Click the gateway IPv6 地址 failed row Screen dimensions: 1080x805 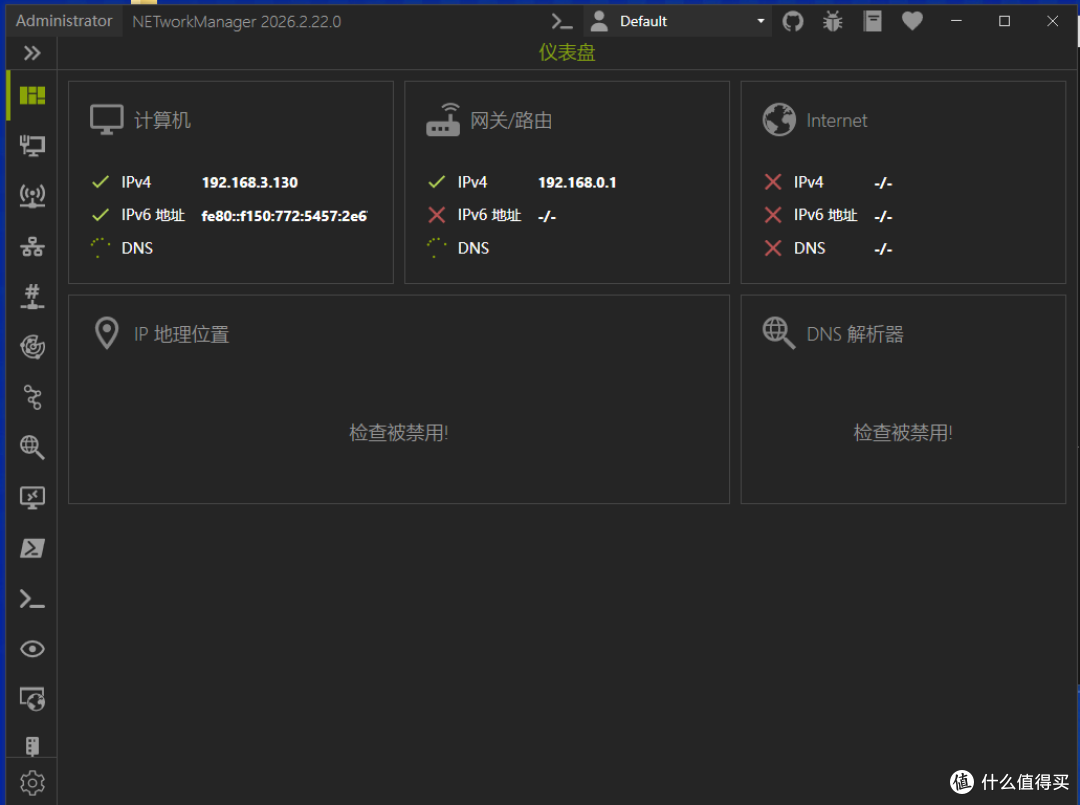[x=492, y=216]
